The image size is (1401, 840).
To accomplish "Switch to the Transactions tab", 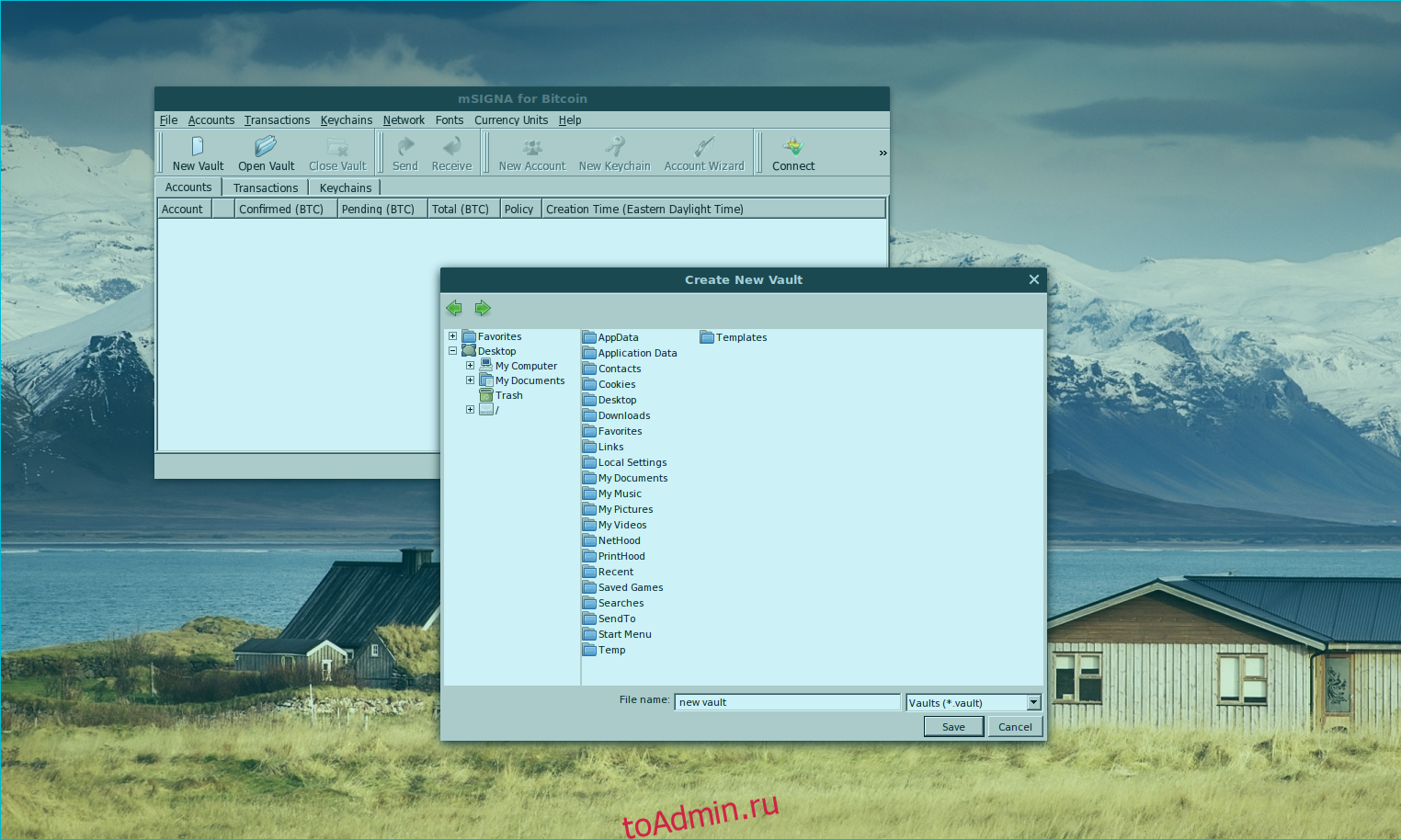I will 266,187.
